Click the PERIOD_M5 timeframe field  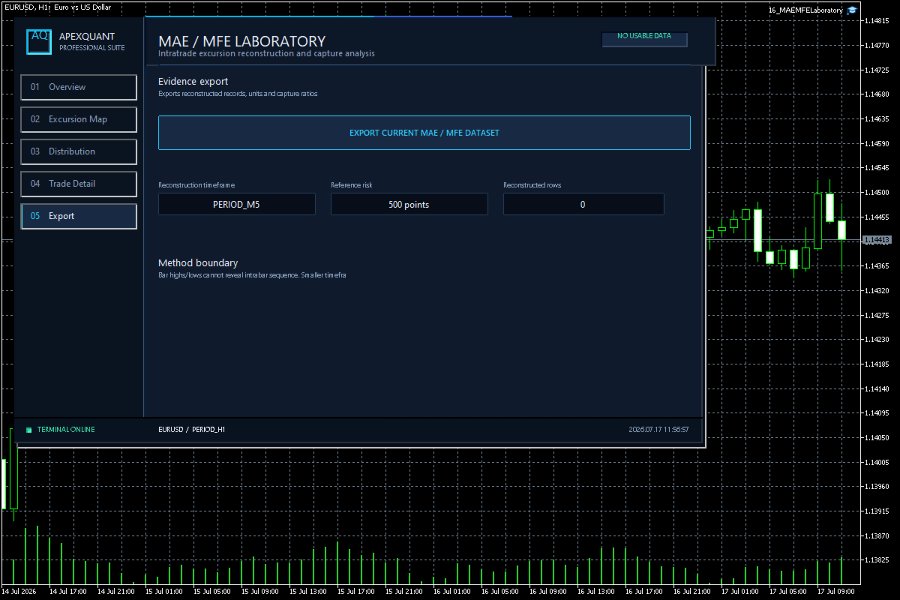tap(236, 204)
